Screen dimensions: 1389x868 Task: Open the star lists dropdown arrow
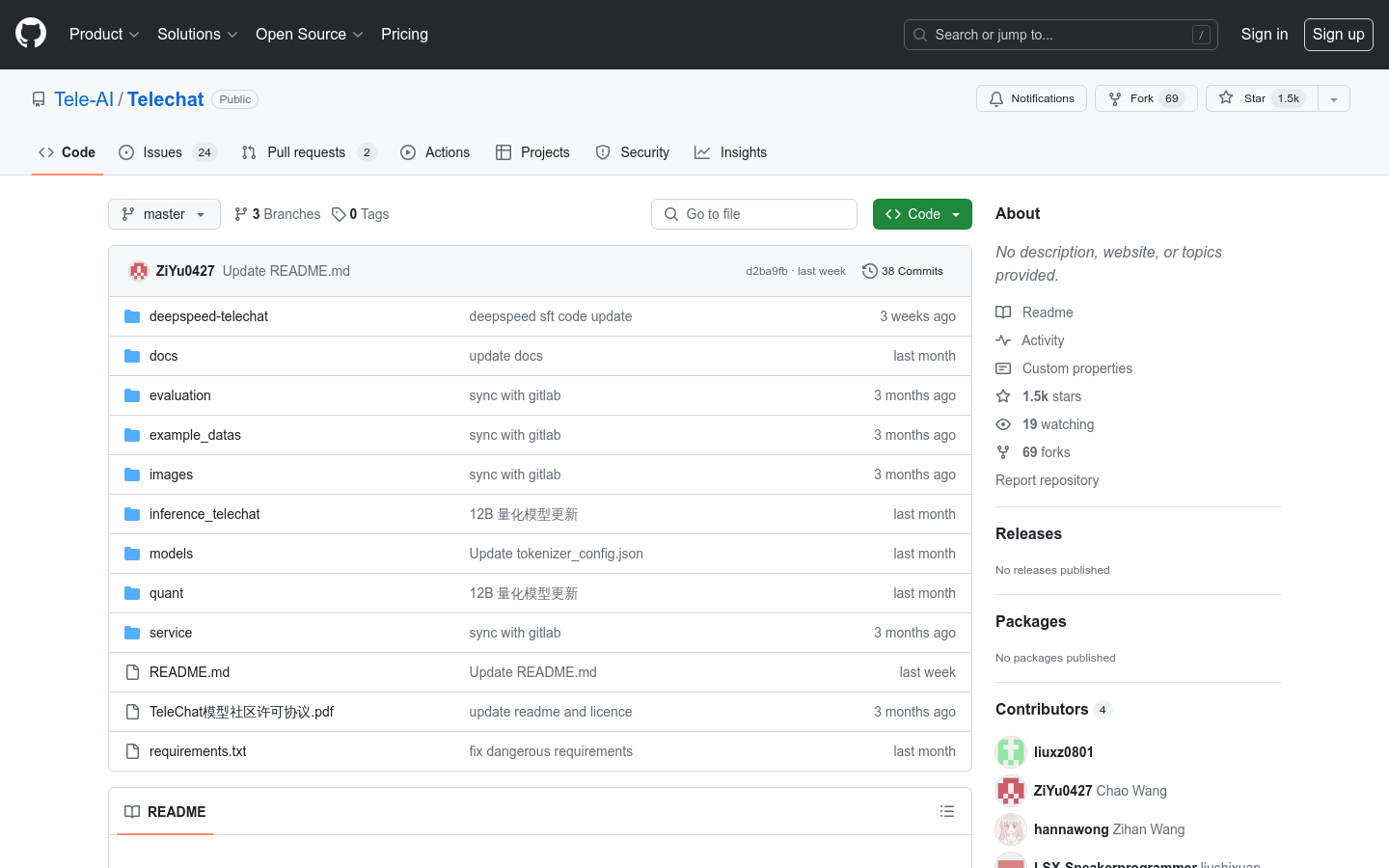coord(1334,98)
